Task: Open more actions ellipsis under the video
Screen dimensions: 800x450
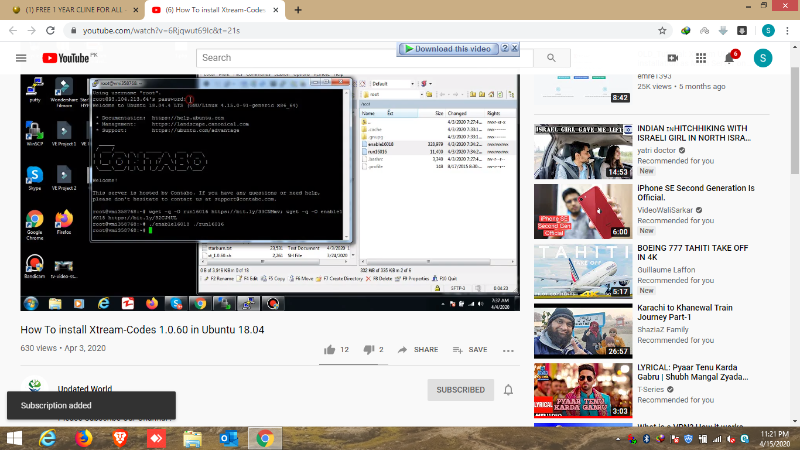Action: pyautogui.click(x=508, y=351)
